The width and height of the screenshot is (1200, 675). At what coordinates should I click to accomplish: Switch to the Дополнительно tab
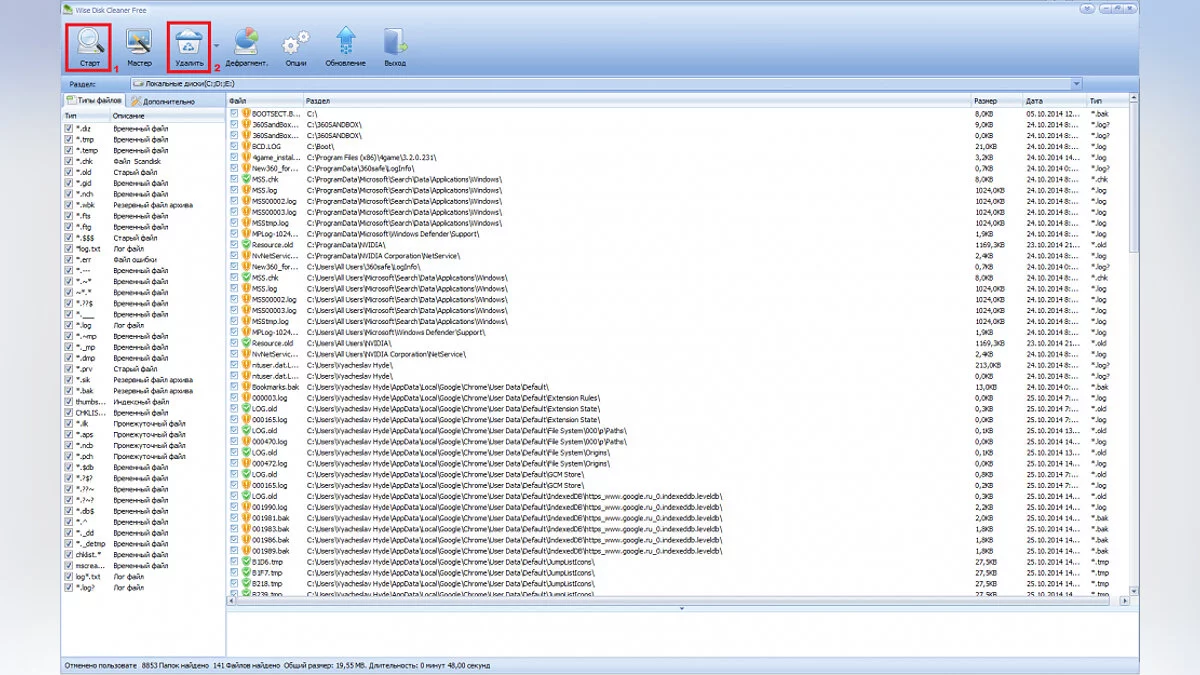pos(163,101)
